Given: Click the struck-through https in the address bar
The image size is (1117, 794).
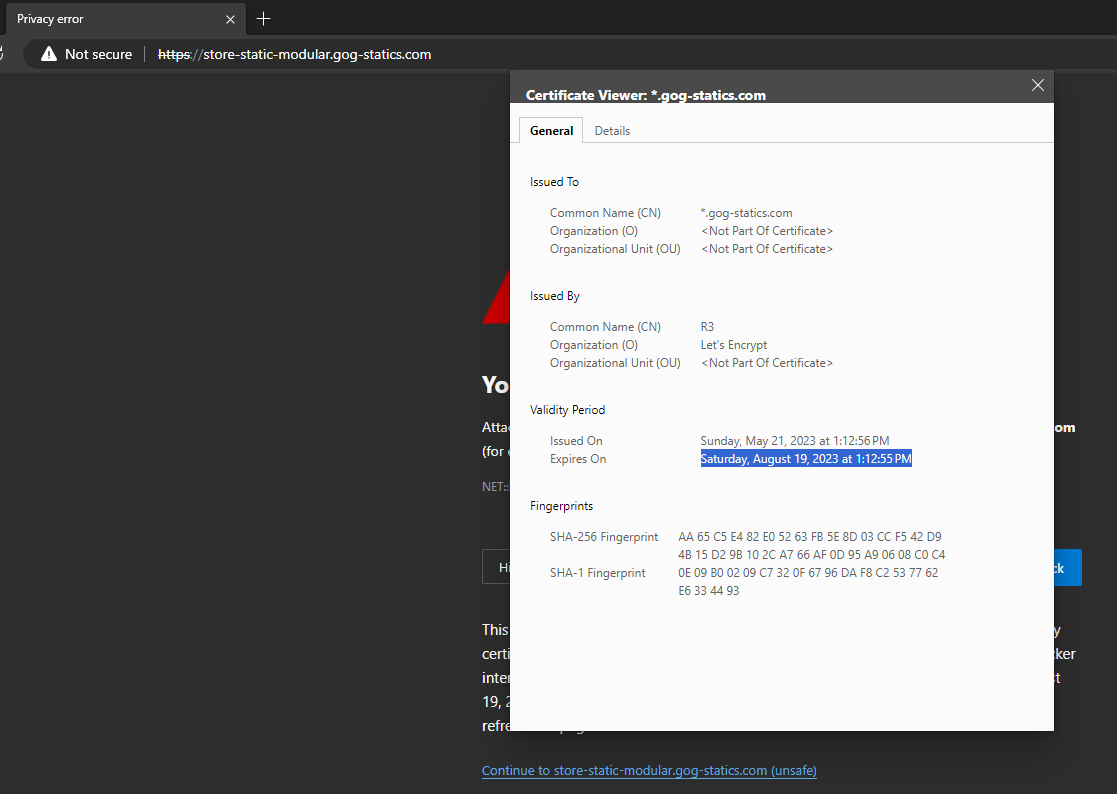Looking at the screenshot, I should 174,54.
